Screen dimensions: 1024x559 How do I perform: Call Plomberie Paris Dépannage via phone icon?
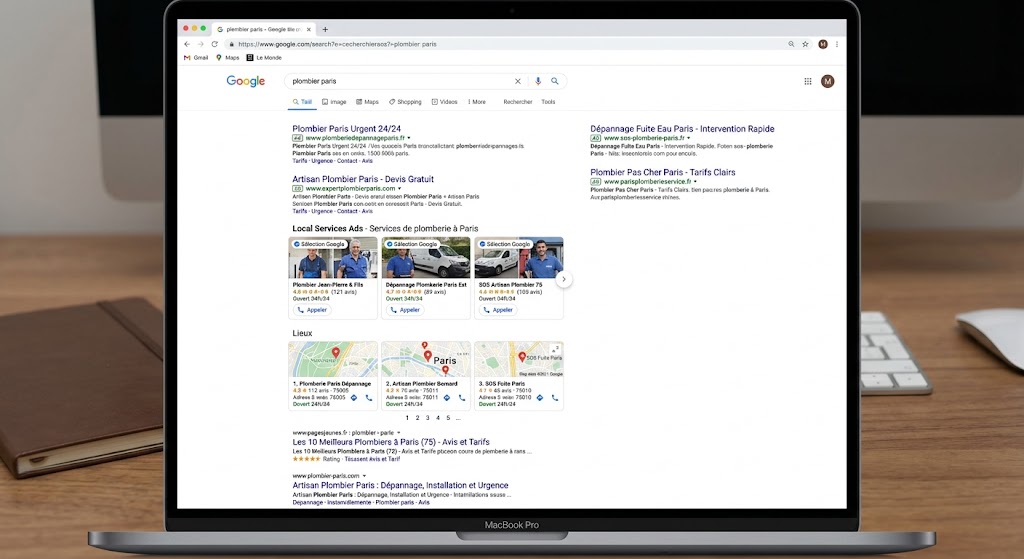tap(369, 398)
